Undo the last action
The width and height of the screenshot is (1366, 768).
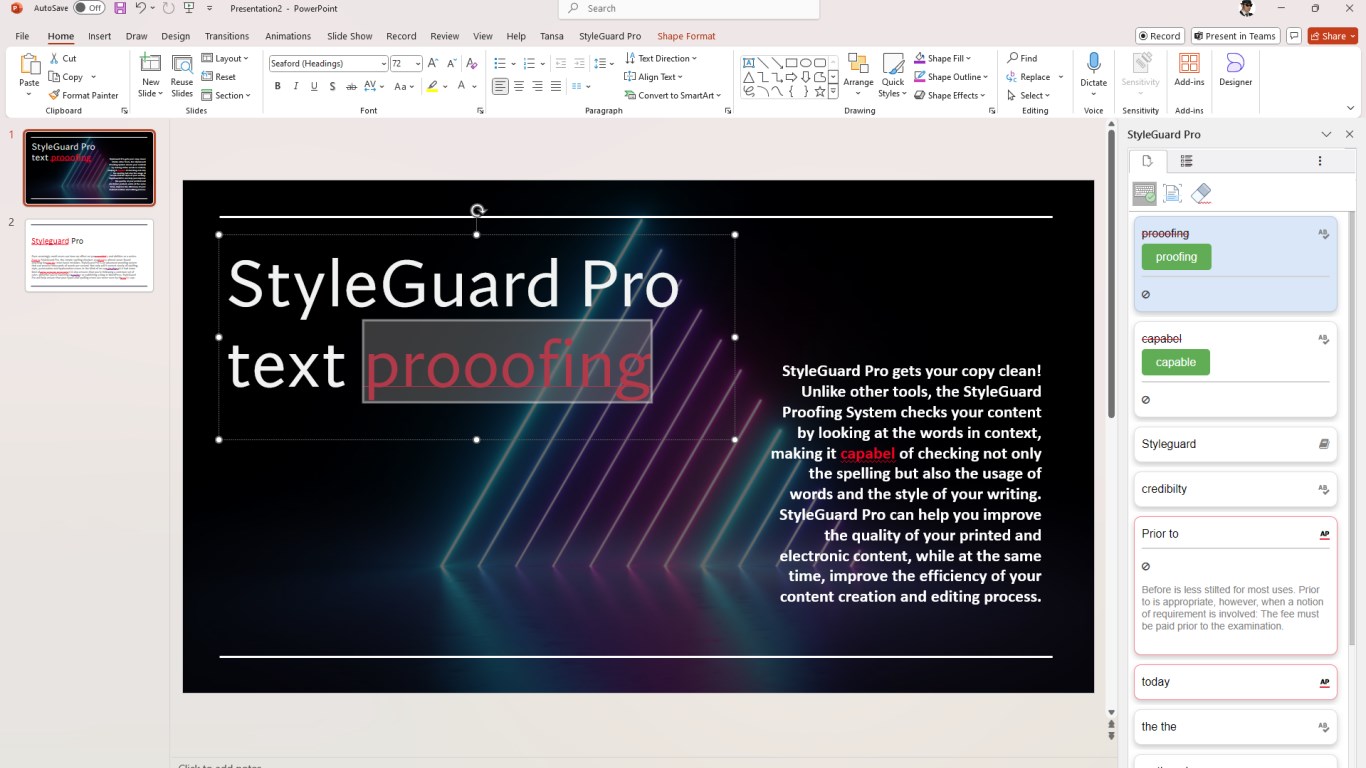[141, 8]
